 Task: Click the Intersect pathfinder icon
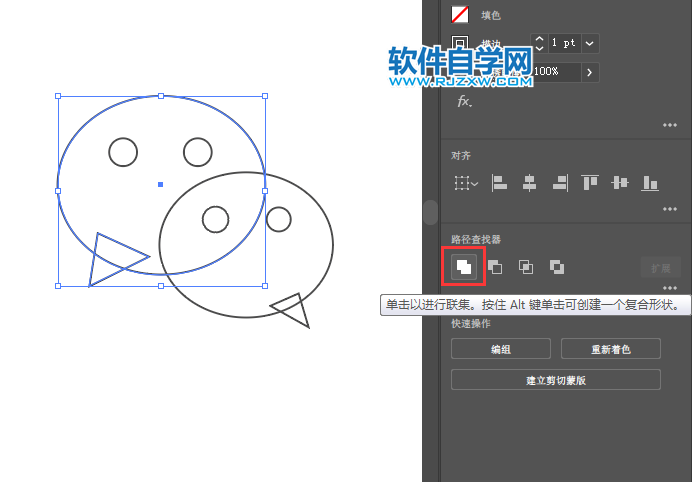[x=526, y=267]
